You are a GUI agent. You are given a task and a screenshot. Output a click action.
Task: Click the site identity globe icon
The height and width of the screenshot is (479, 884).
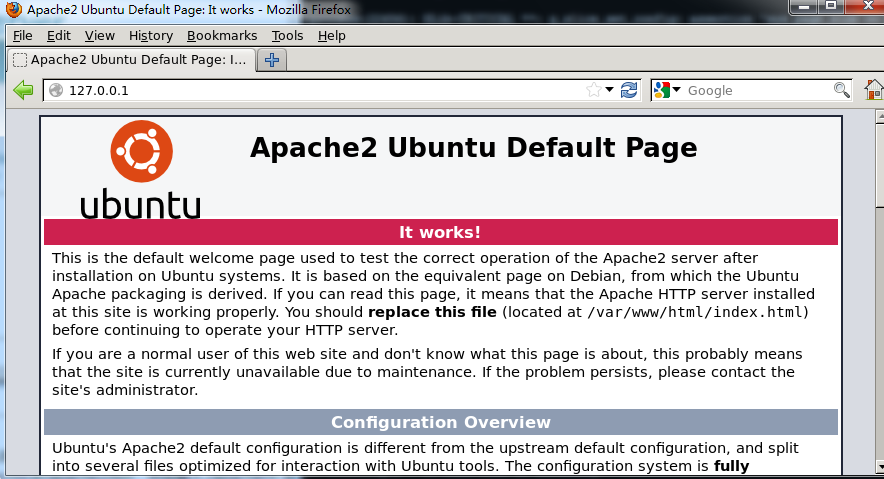tap(56, 90)
